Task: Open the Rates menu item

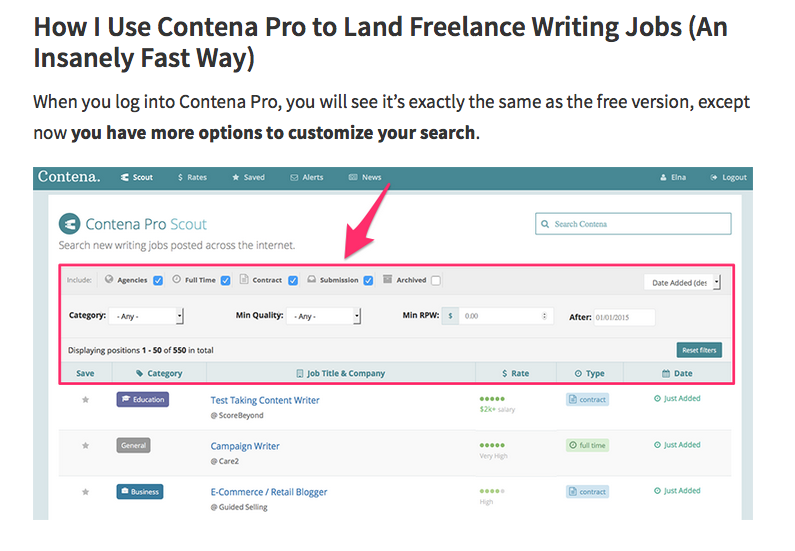Action: pos(192,178)
